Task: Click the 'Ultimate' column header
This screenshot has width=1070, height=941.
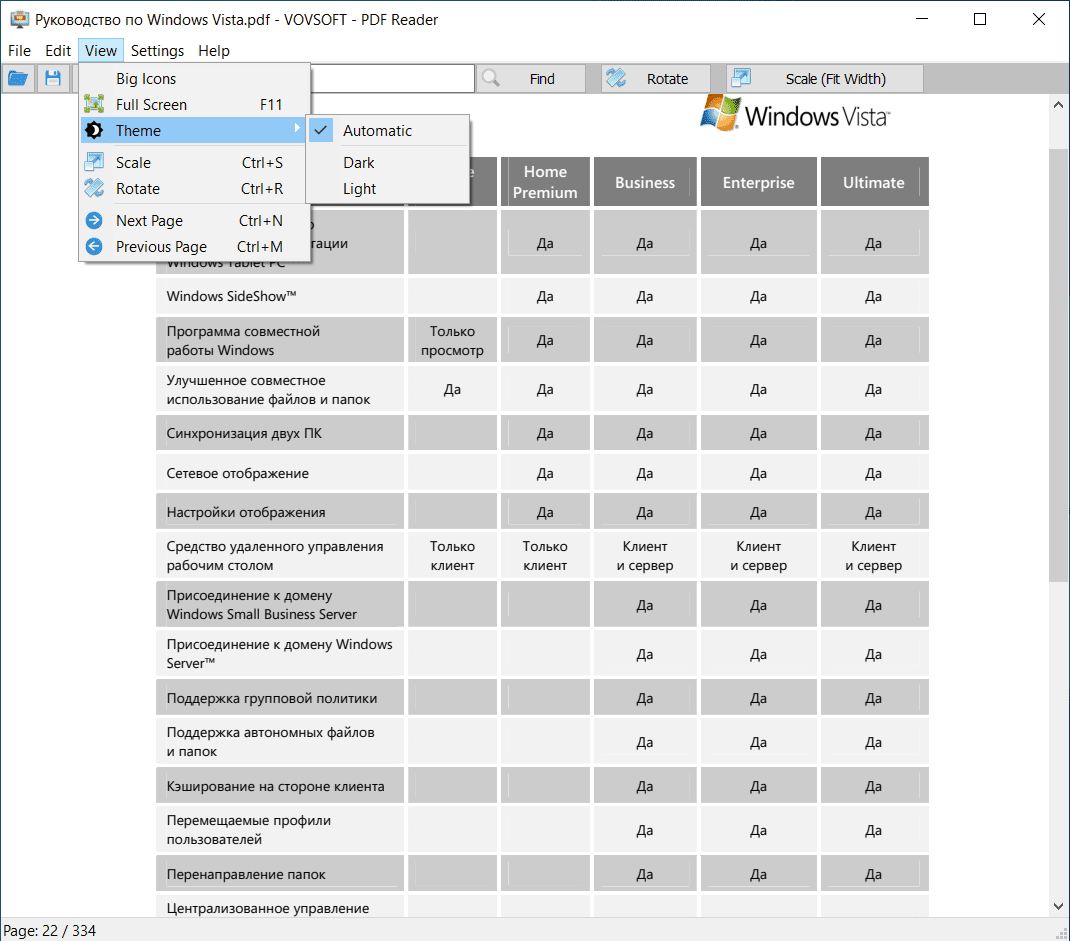Action: [874, 182]
